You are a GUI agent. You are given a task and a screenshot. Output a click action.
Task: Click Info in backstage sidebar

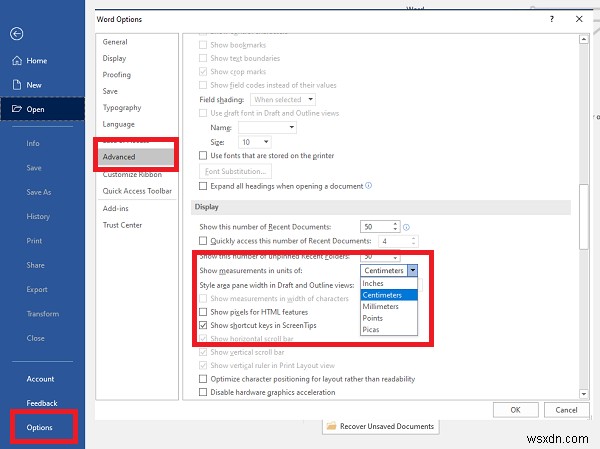coord(33,143)
